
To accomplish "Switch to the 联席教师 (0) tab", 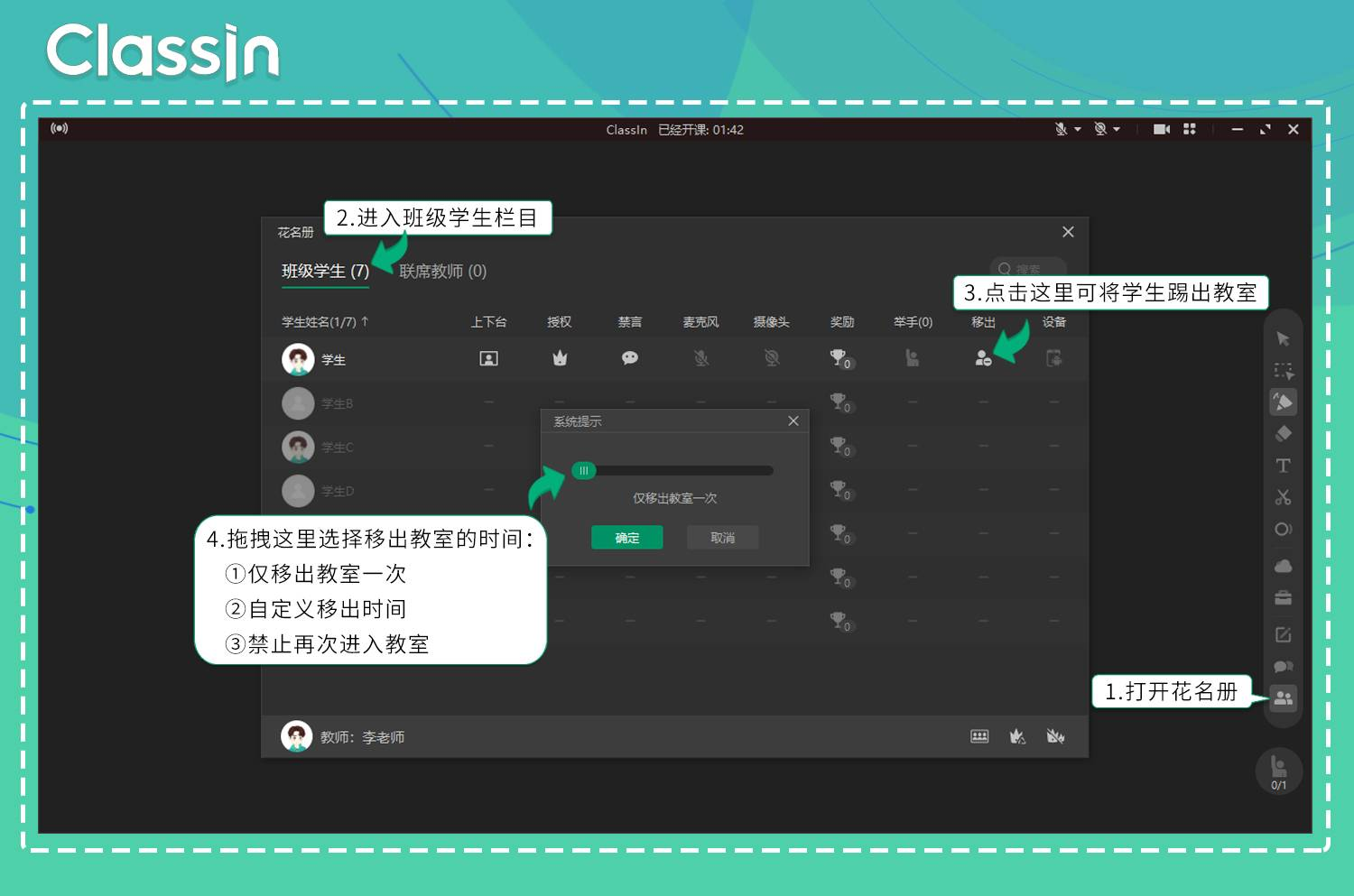I will point(442,272).
